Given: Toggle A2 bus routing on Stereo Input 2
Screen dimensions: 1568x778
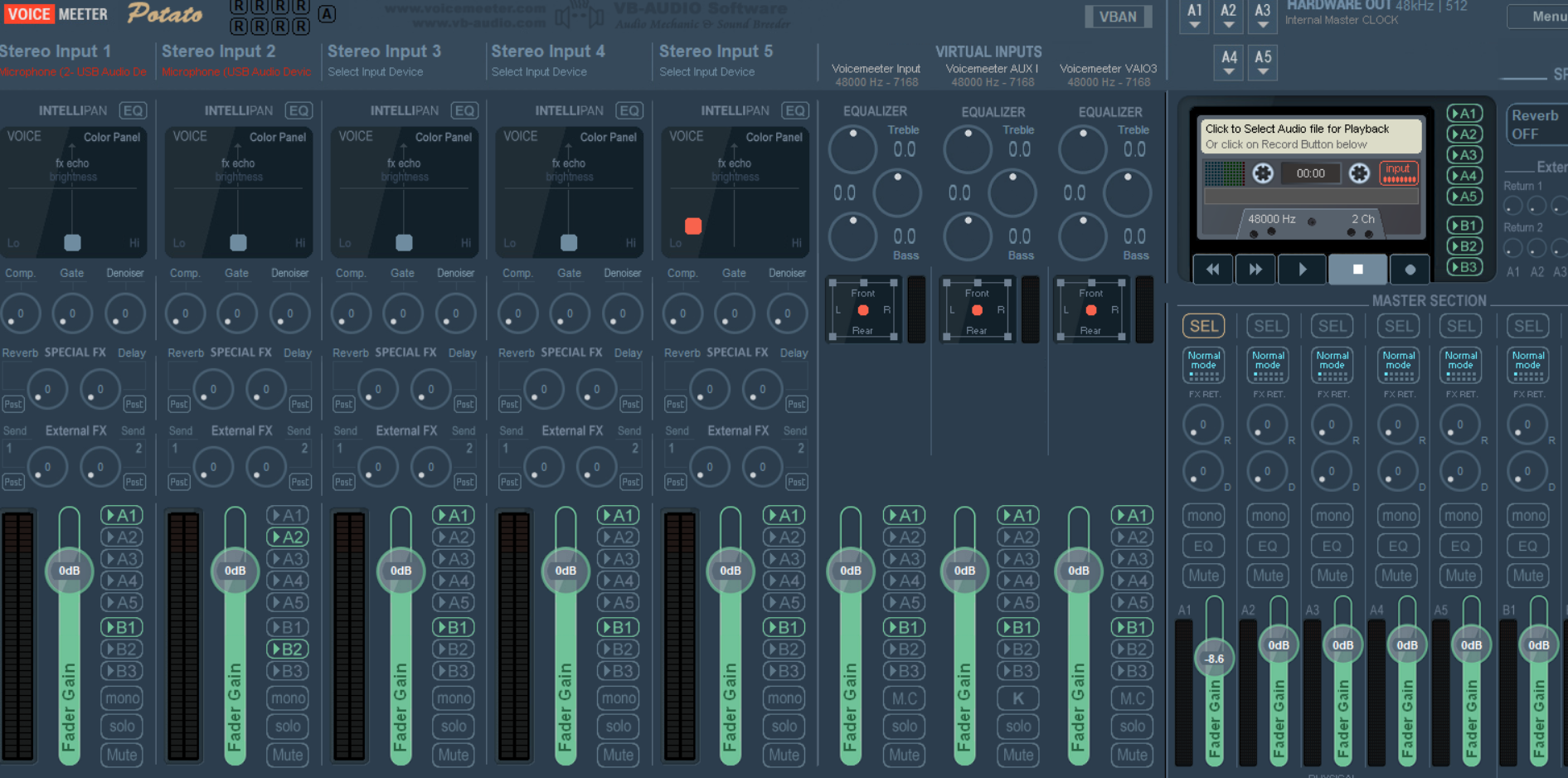Looking at the screenshot, I should (x=288, y=537).
